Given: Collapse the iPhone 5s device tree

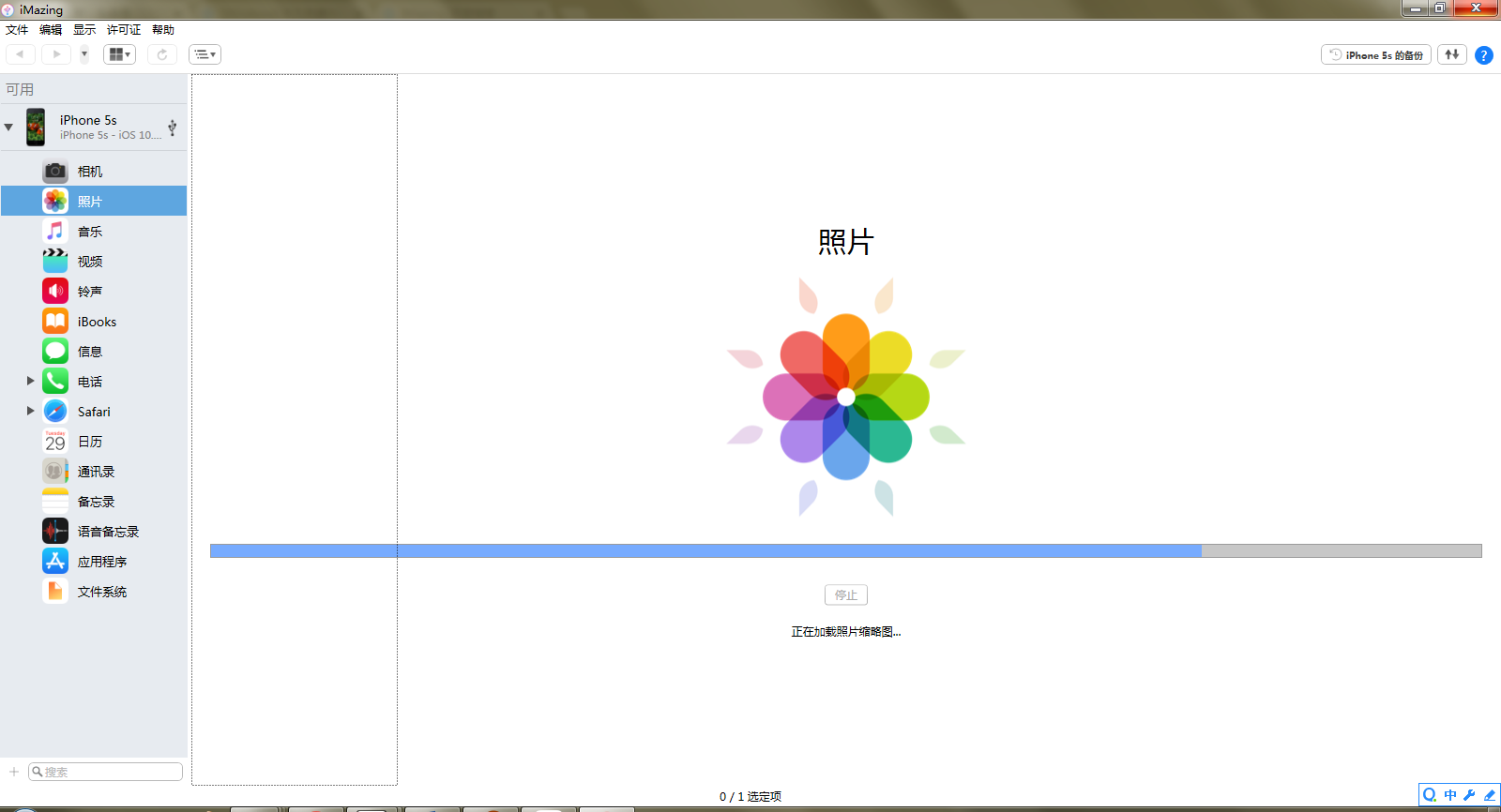Looking at the screenshot, I should pyautogui.click(x=8, y=127).
